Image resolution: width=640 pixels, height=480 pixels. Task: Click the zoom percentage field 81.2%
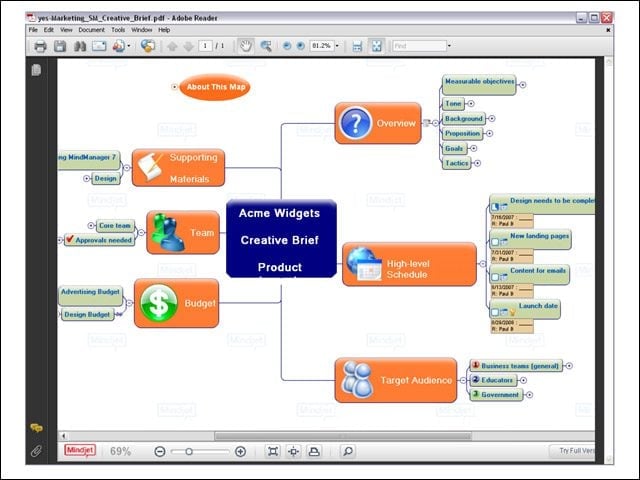[x=322, y=46]
